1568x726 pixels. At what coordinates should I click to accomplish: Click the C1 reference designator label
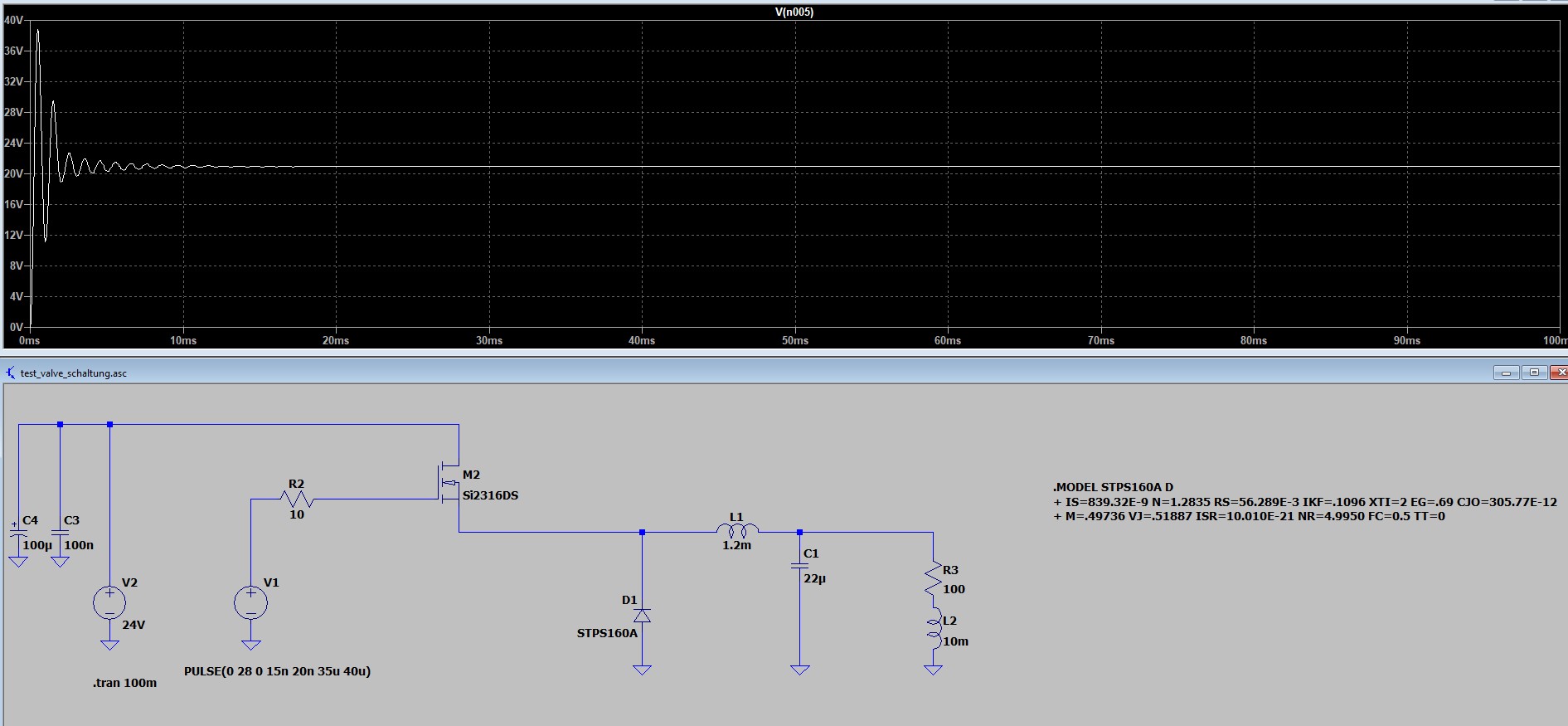tap(811, 553)
